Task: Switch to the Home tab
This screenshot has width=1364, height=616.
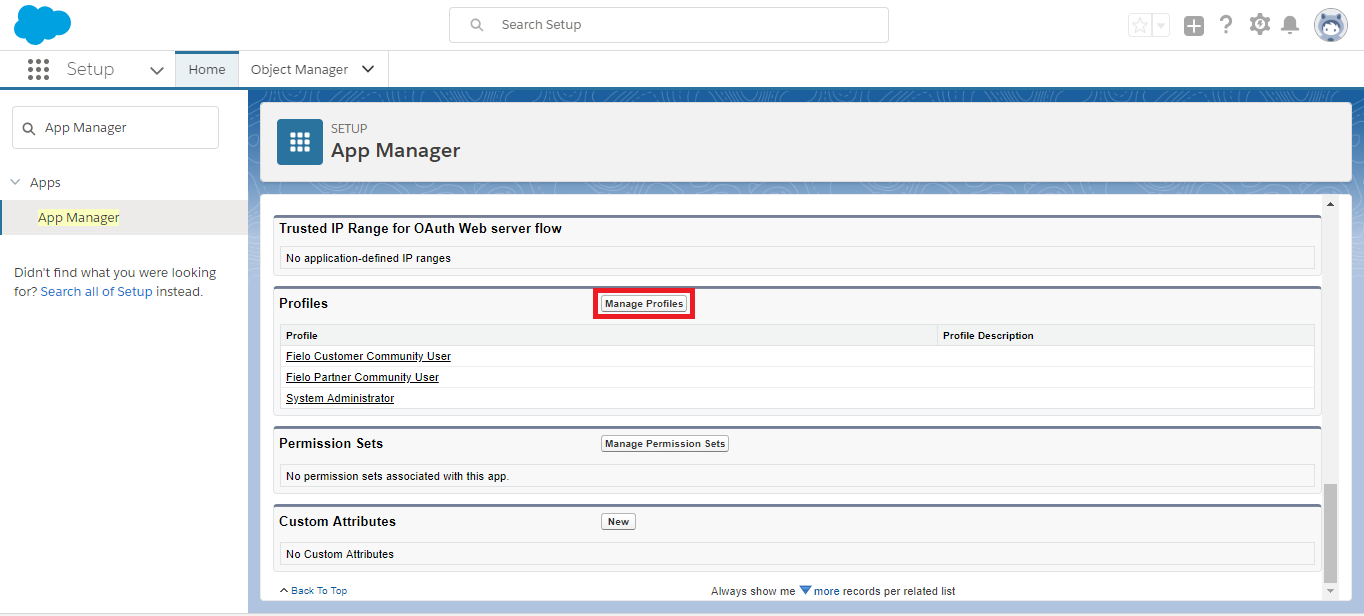Action: [207, 69]
